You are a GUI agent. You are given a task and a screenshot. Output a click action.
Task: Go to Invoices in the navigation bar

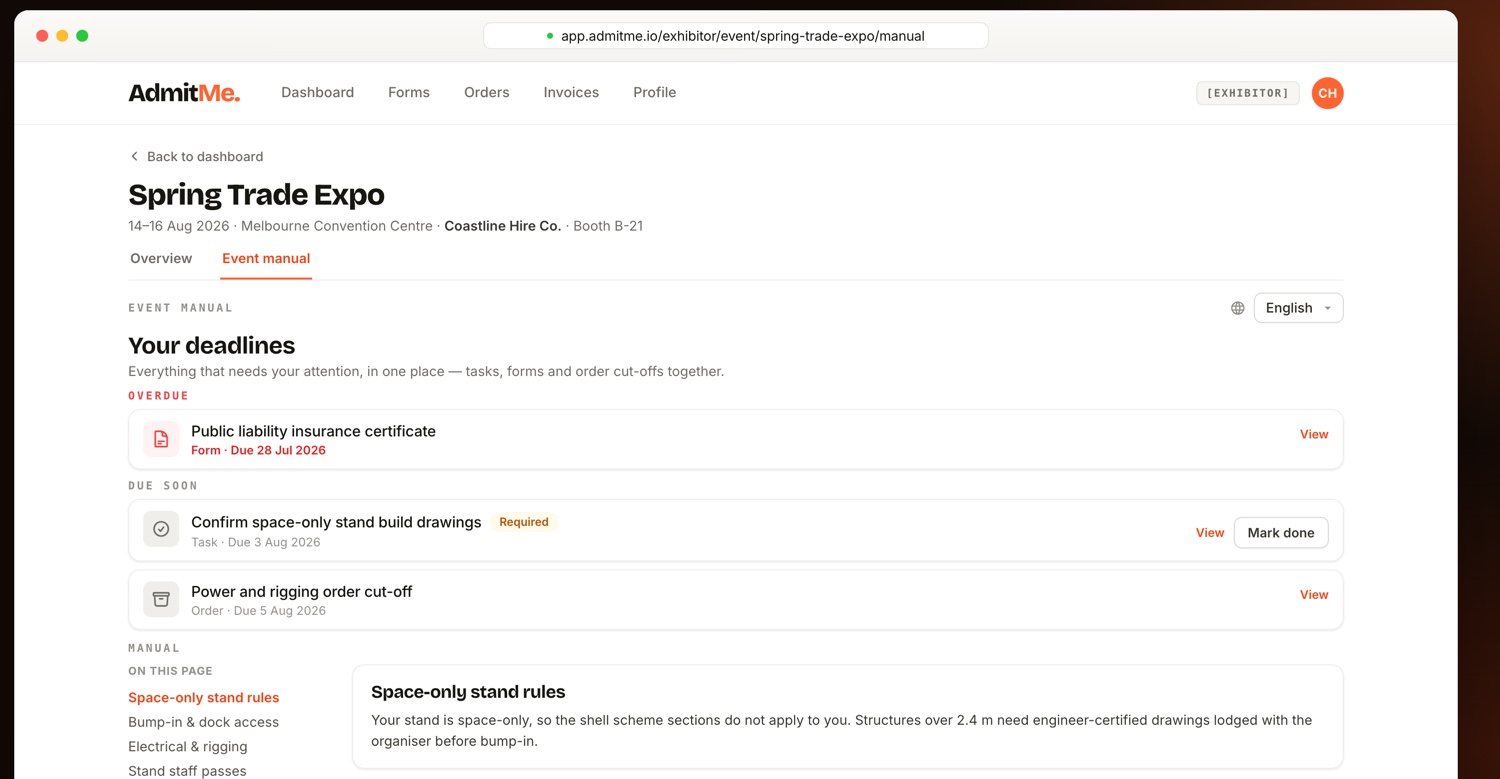coord(571,92)
